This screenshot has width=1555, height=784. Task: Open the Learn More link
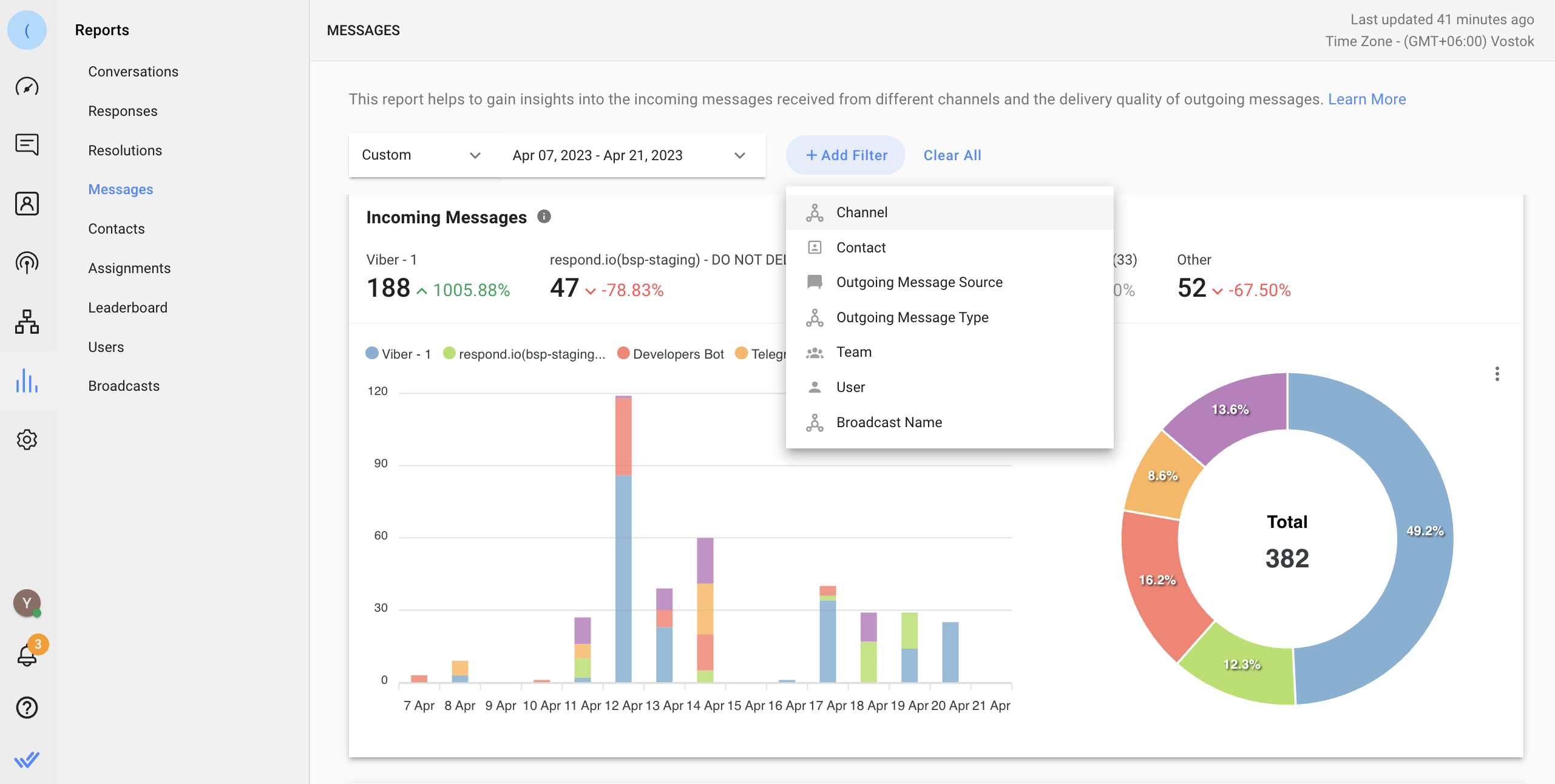click(1366, 99)
